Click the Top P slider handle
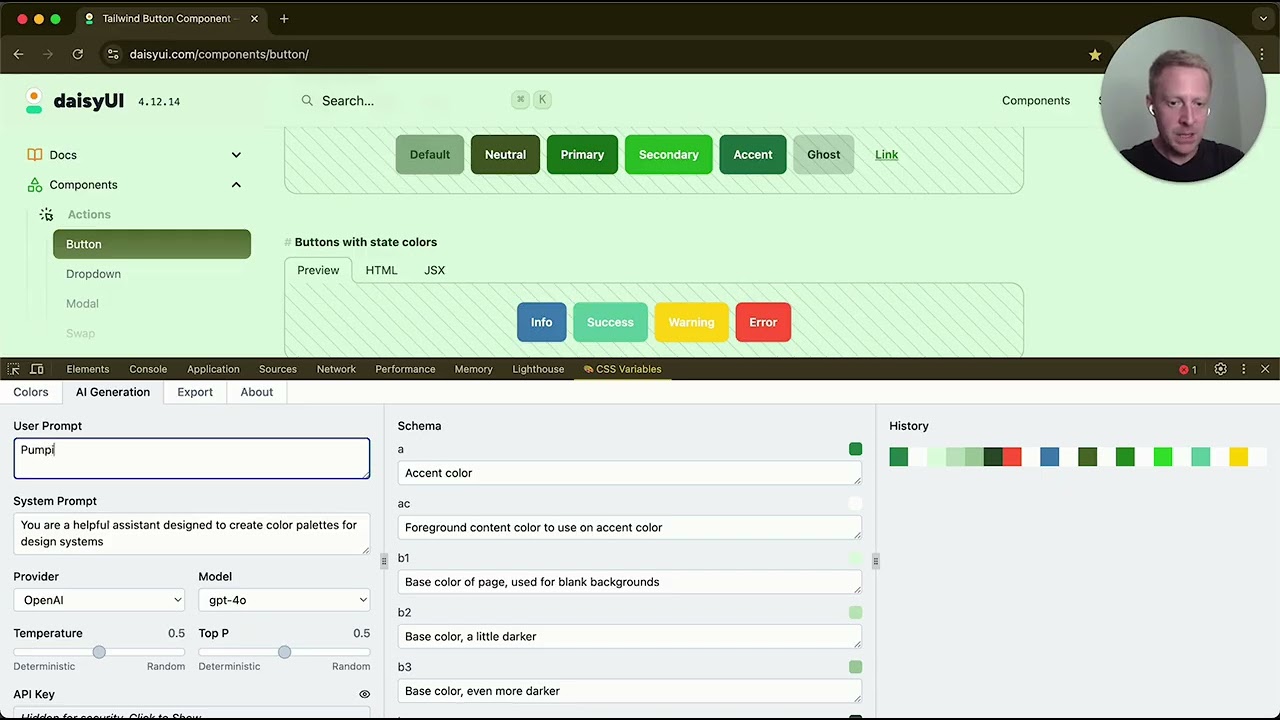The width and height of the screenshot is (1280, 720). pos(284,652)
